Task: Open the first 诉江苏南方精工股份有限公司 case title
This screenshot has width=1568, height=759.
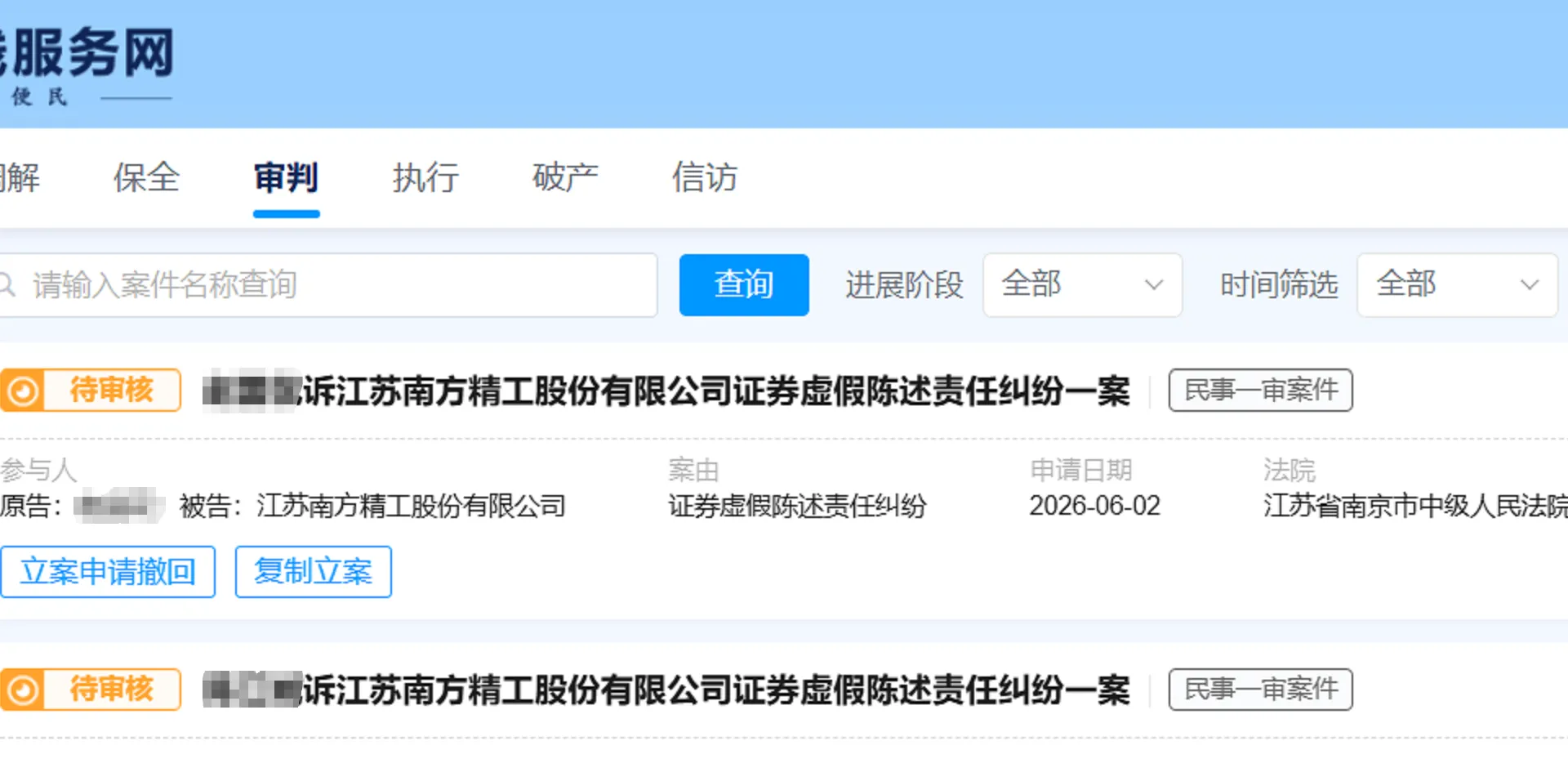Action: (666, 391)
